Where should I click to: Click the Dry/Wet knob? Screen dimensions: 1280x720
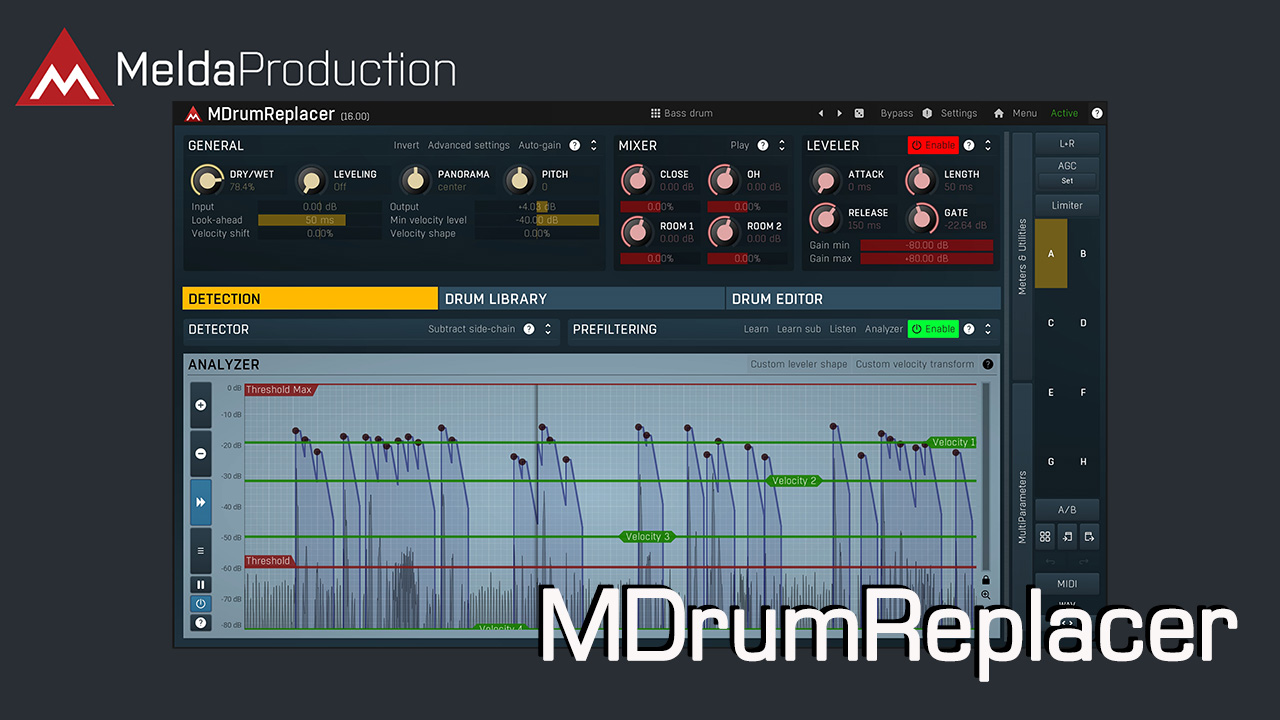(x=207, y=180)
